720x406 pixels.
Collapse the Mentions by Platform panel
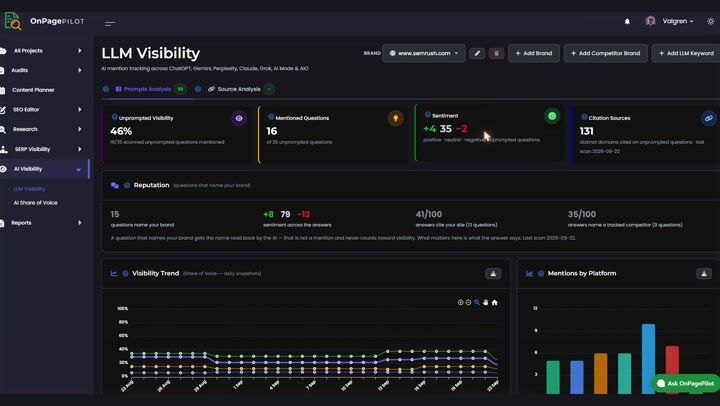click(703, 274)
